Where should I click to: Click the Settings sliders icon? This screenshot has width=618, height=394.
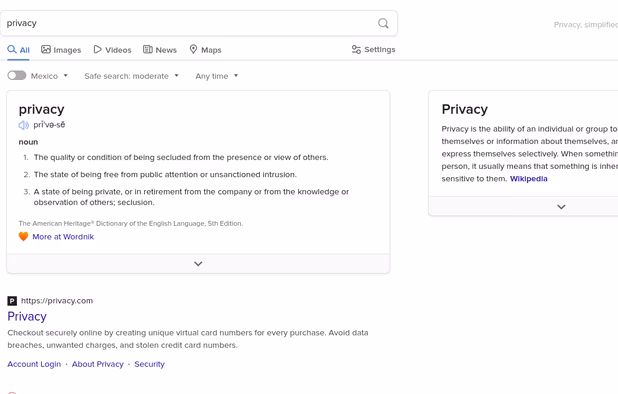(356, 50)
